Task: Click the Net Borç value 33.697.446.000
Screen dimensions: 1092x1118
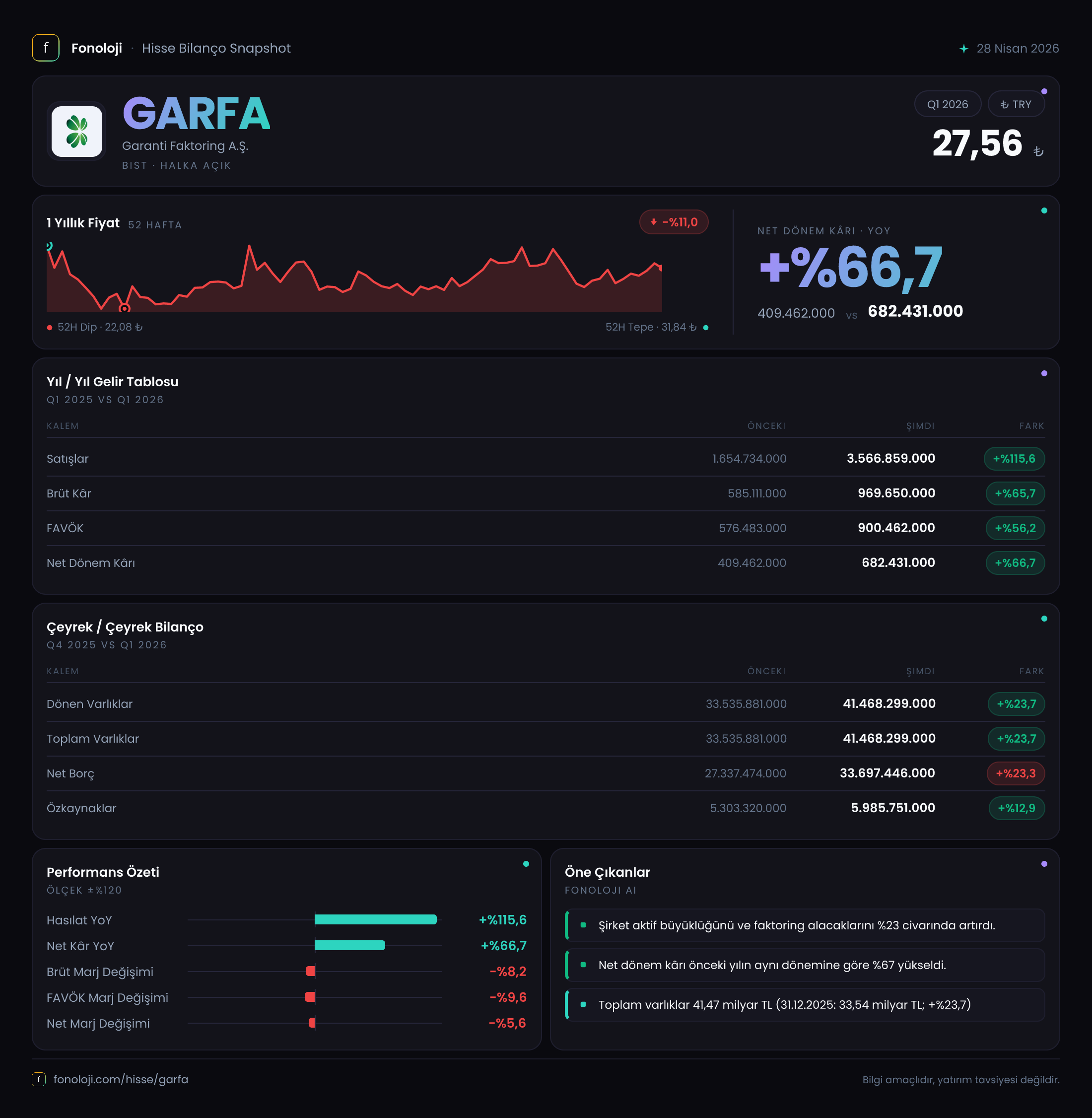Action: (x=887, y=773)
